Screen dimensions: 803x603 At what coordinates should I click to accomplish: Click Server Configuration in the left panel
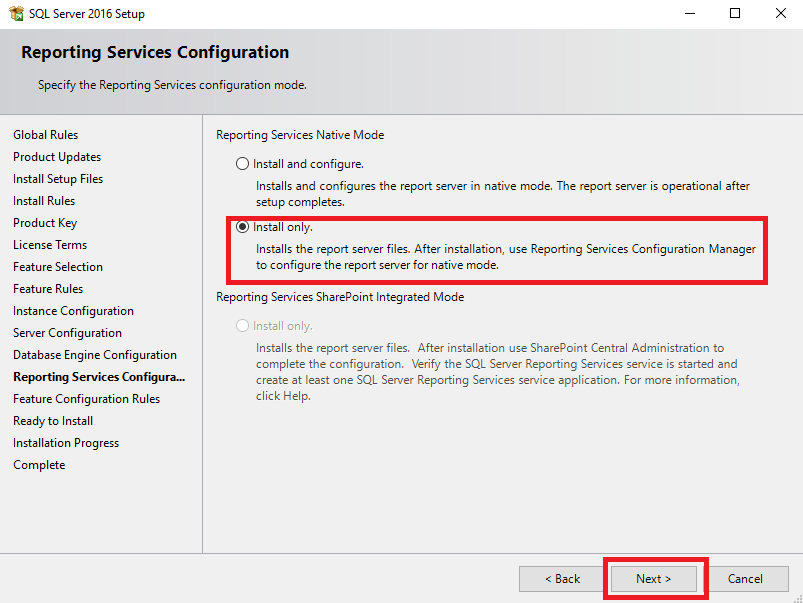(x=67, y=333)
